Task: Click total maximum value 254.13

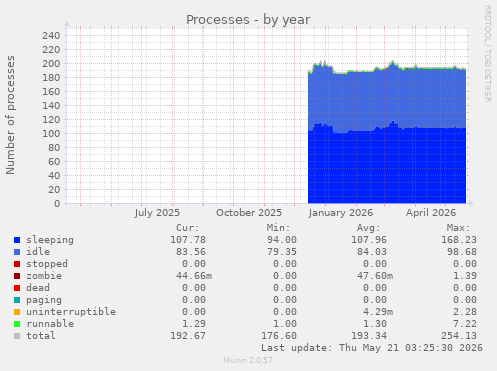Action: 459,336
